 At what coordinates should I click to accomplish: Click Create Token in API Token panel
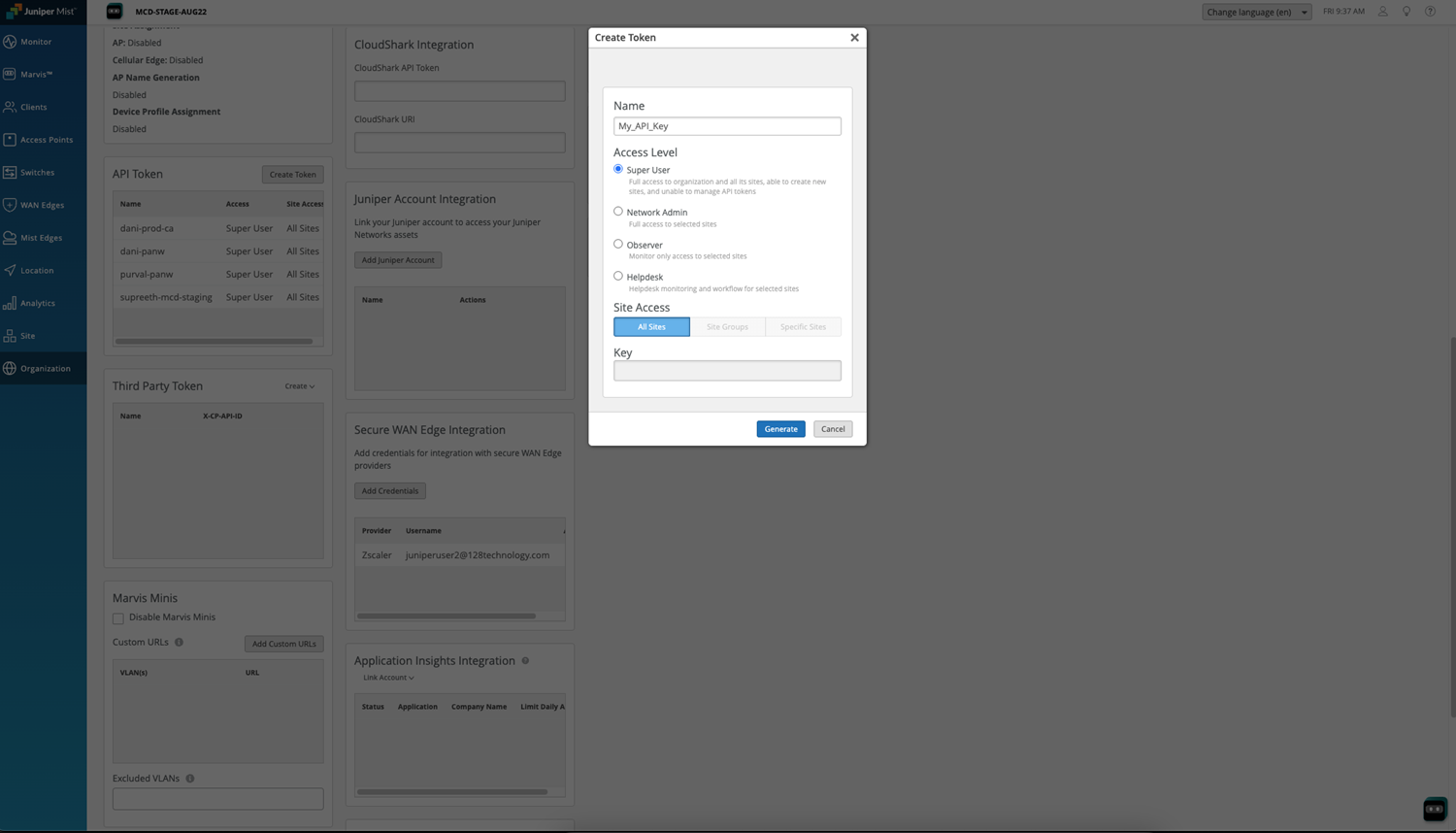click(x=292, y=175)
